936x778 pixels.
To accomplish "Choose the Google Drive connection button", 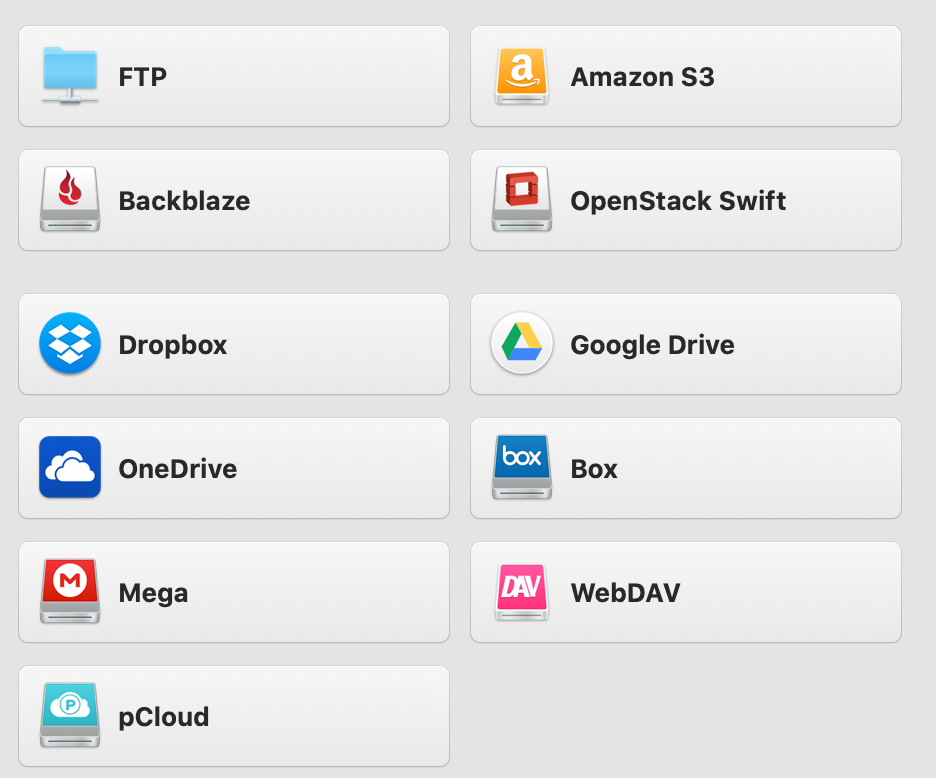I will 686,344.
